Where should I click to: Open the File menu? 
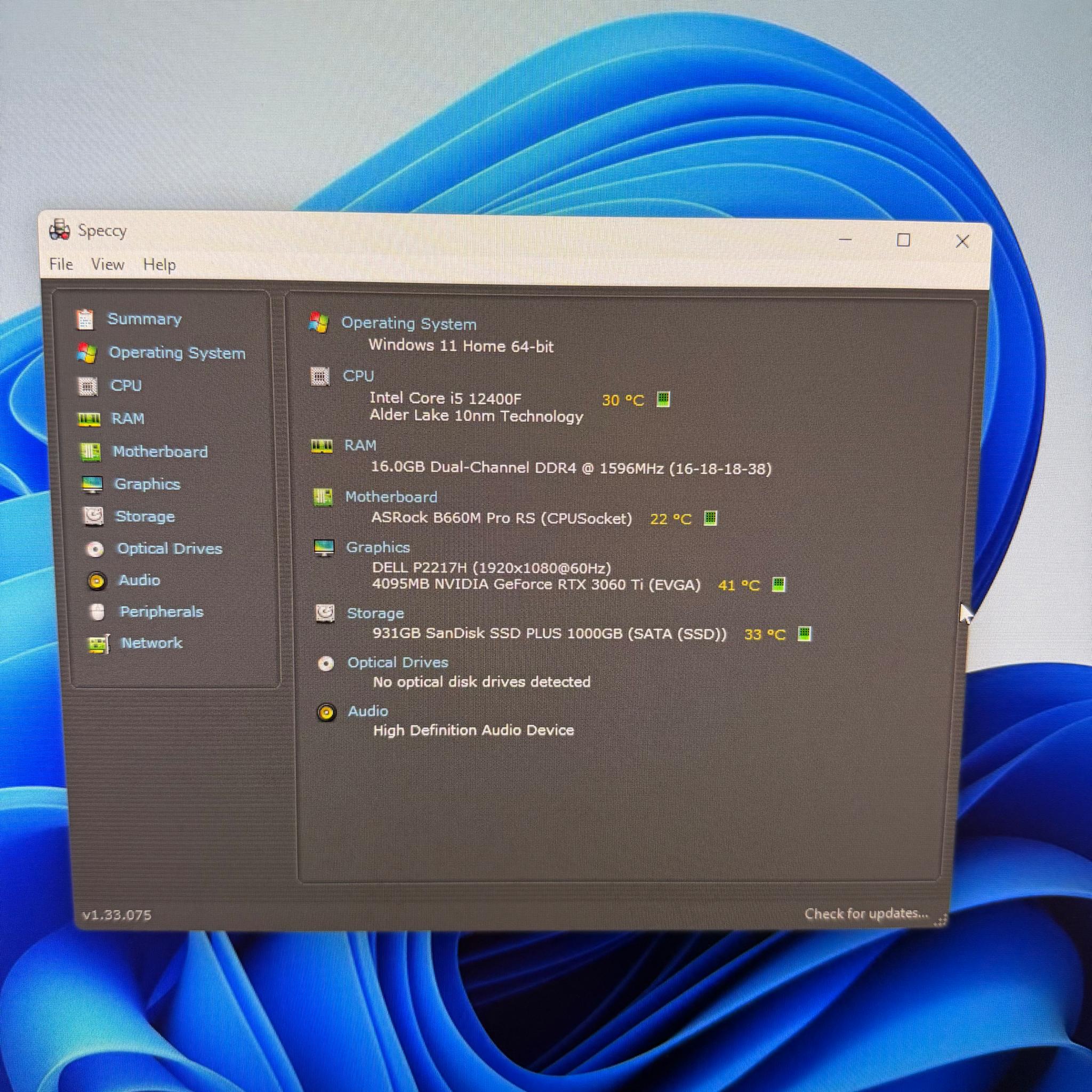pos(61,264)
